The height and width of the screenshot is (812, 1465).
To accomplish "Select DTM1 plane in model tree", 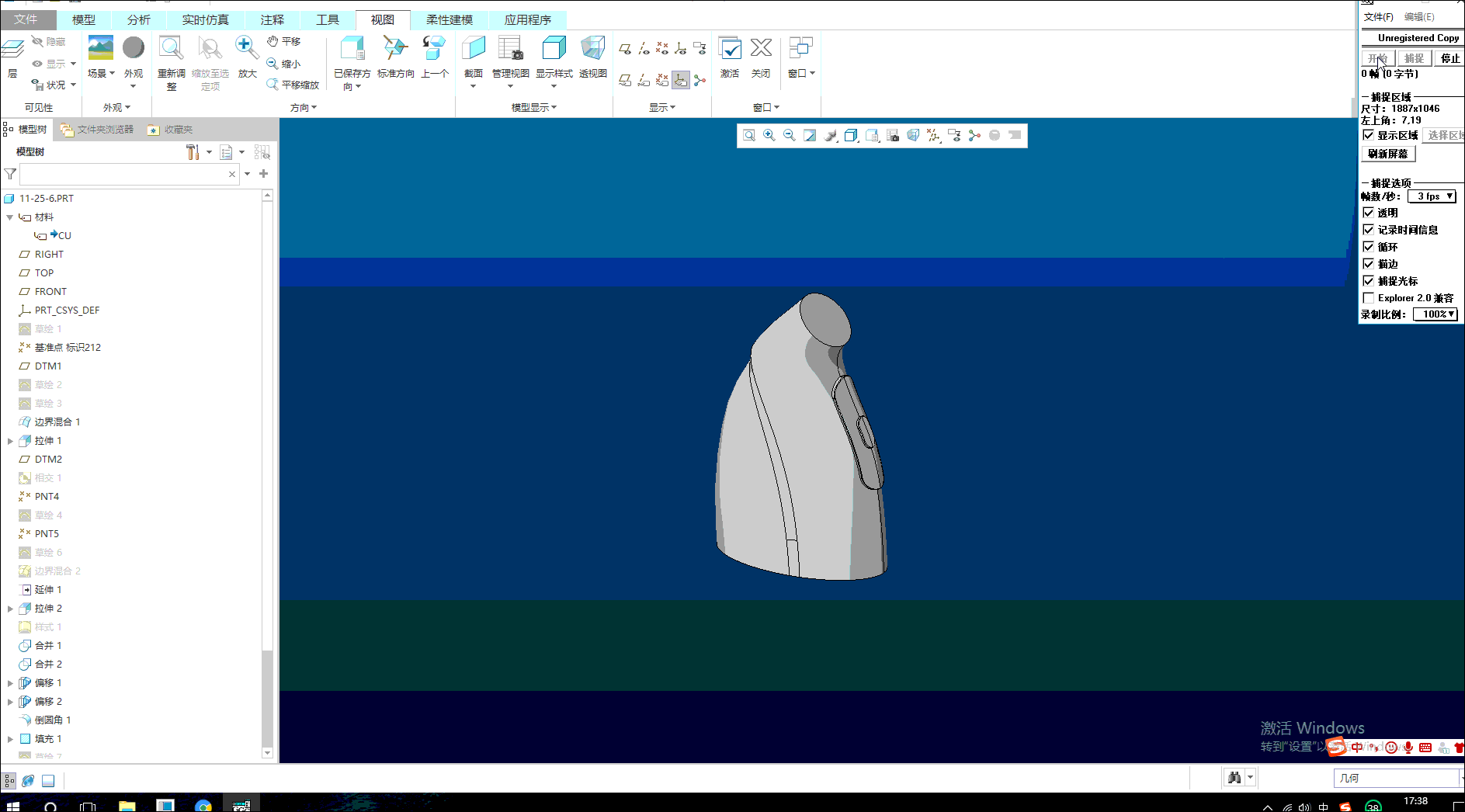I will click(x=48, y=366).
